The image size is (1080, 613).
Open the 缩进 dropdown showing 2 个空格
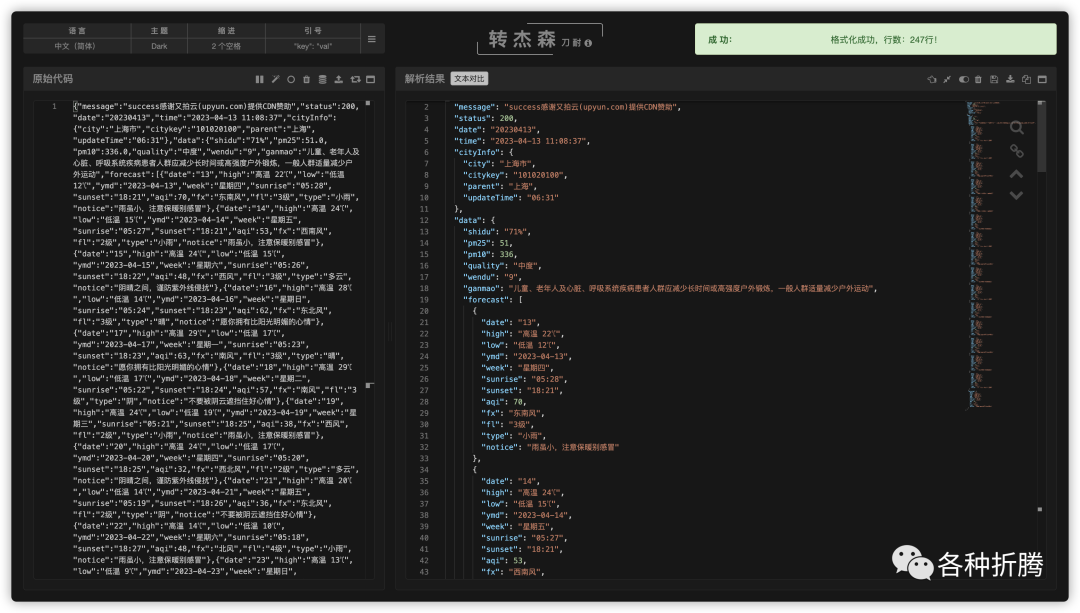[x=227, y=46]
